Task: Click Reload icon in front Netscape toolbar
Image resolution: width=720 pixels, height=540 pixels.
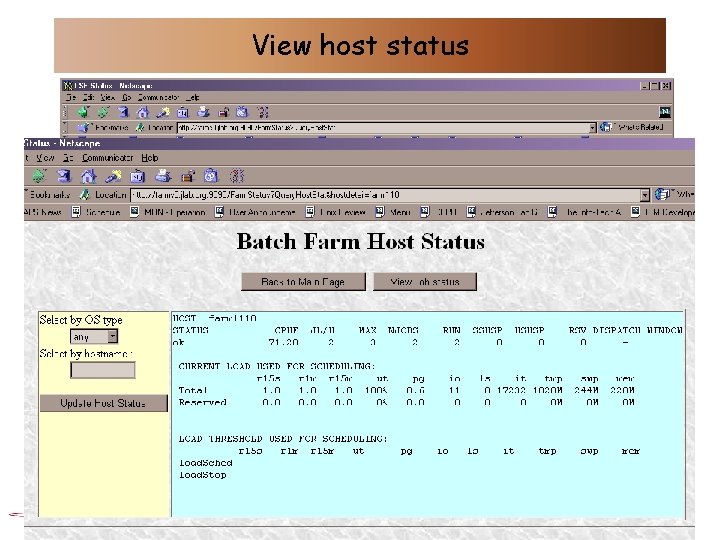Action: 64,176
